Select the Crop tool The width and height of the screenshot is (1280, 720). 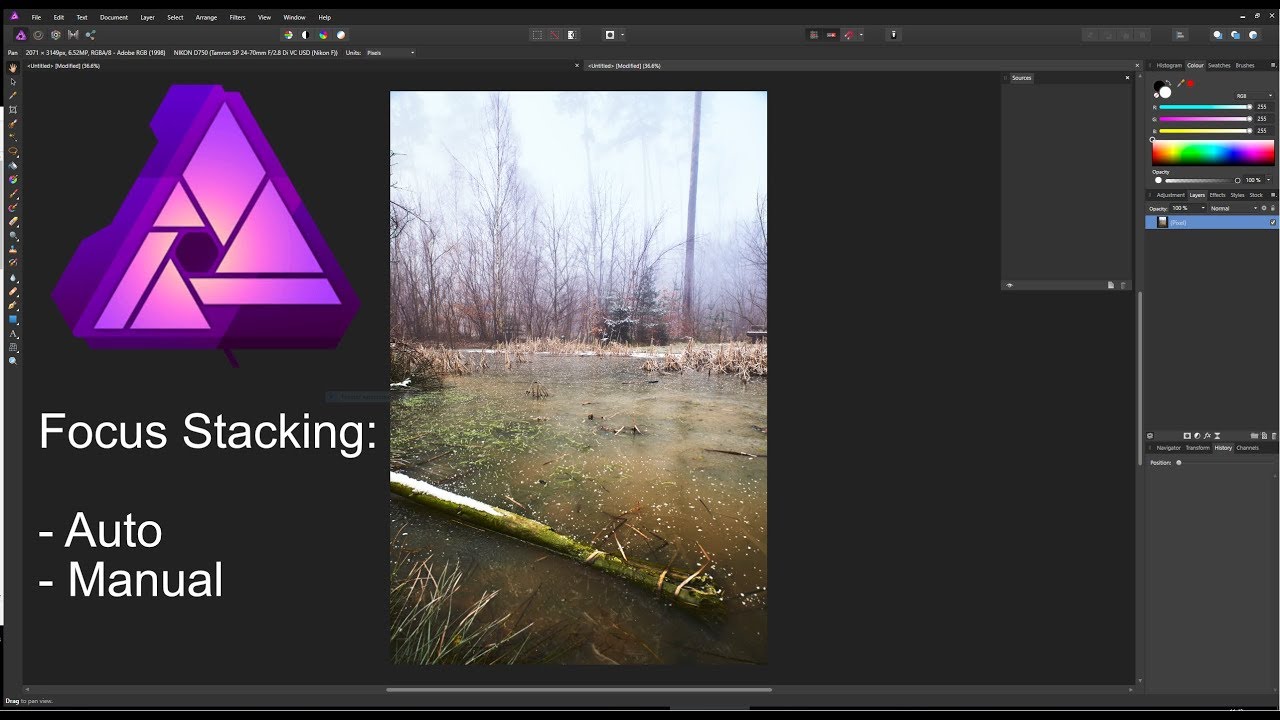click(x=13, y=109)
